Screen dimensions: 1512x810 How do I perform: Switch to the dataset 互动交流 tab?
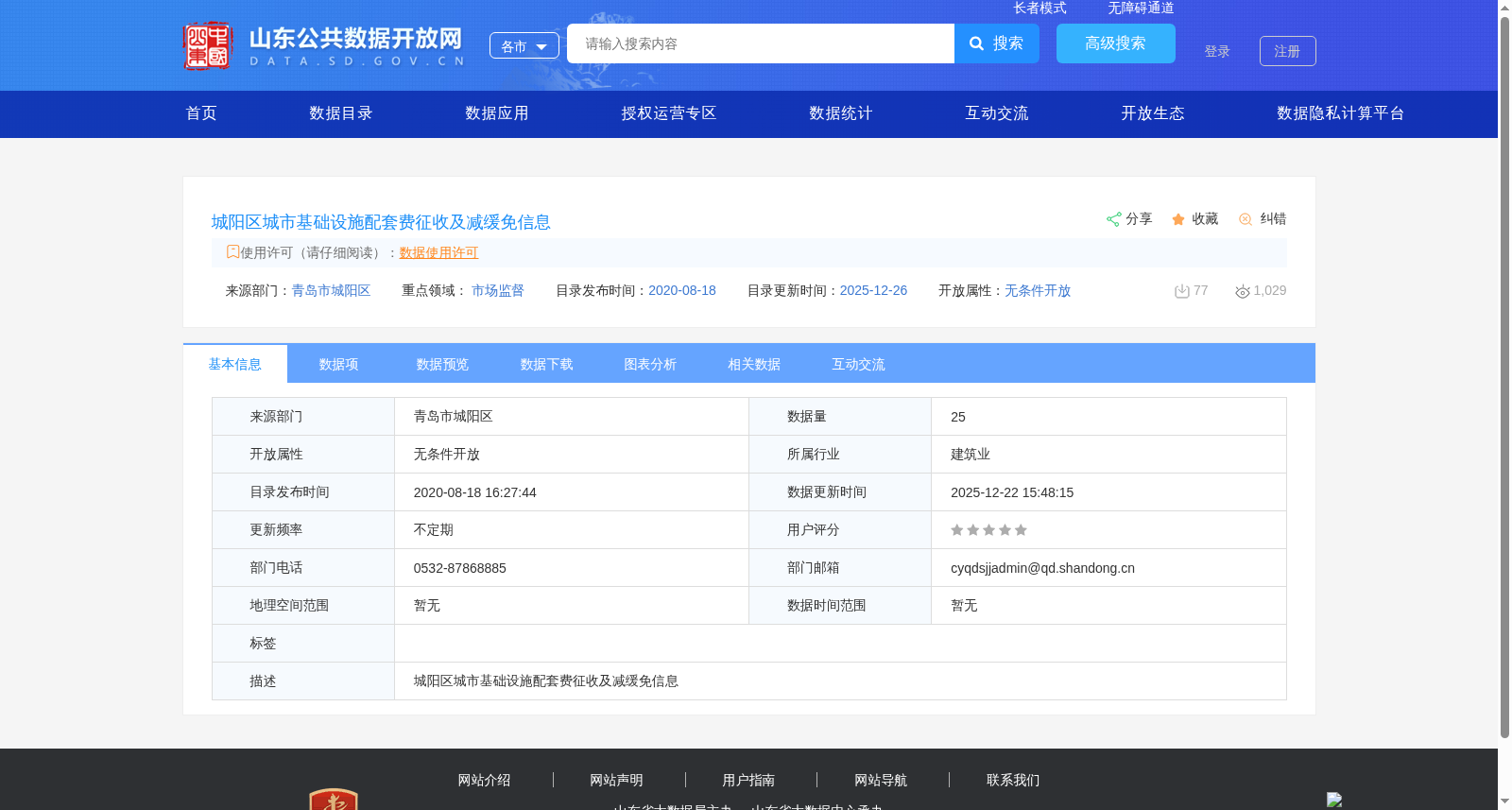859,364
